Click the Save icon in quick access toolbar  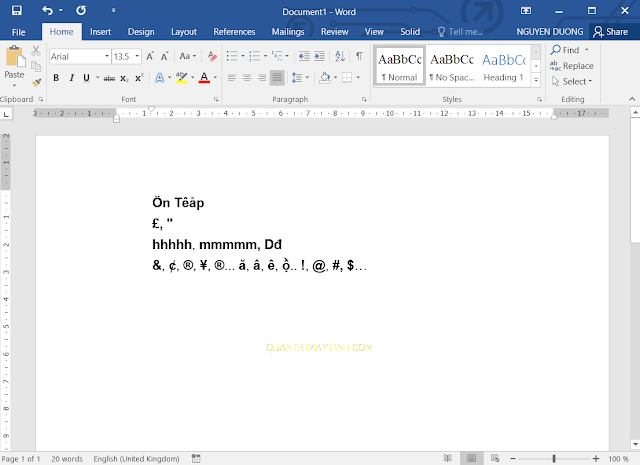pos(17,9)
